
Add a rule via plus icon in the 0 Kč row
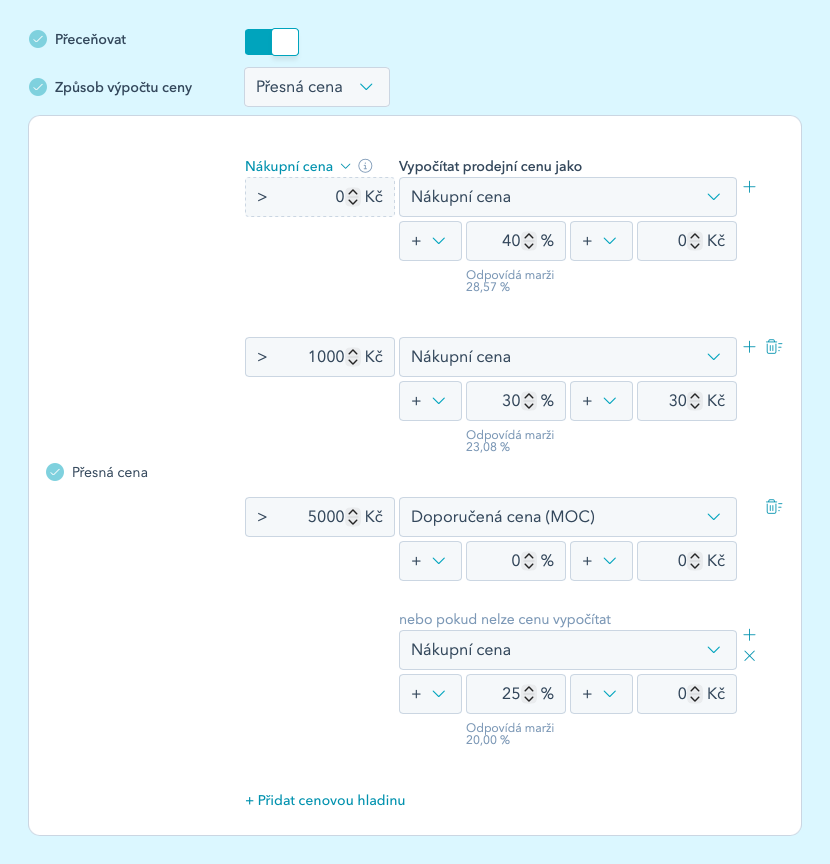point(750,187)
